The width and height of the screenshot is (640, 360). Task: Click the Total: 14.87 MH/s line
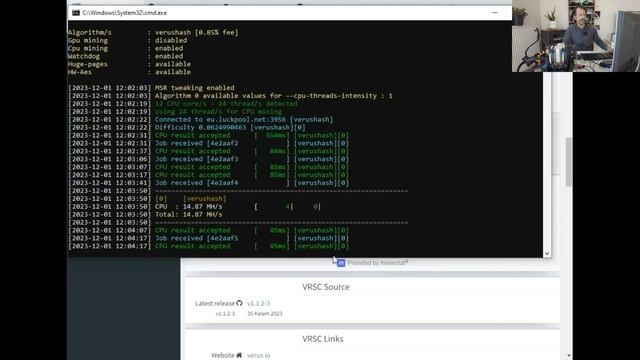click(145, 214)
